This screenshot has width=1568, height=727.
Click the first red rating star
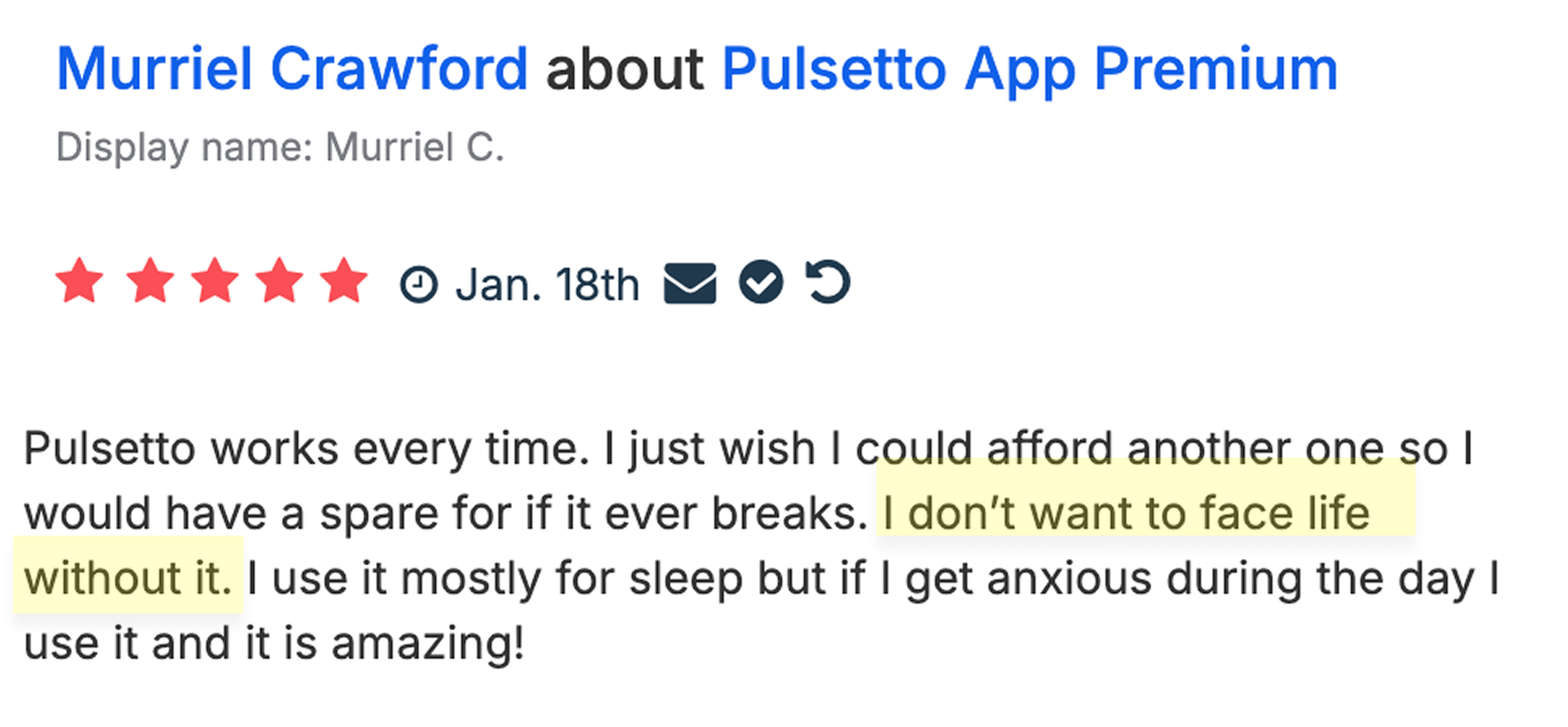point(80,281)
